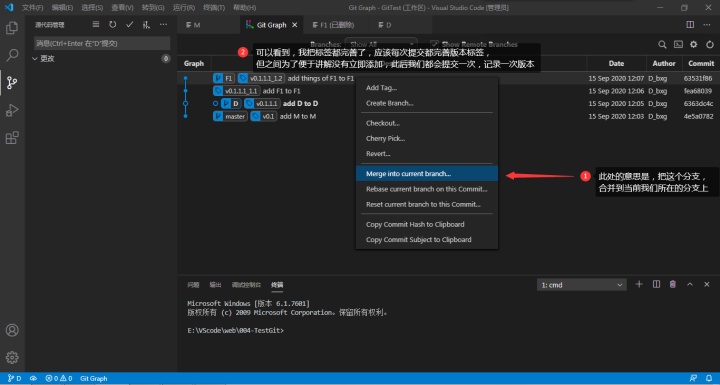Click Merge into current branch...
720x385 pixels.
427,174
